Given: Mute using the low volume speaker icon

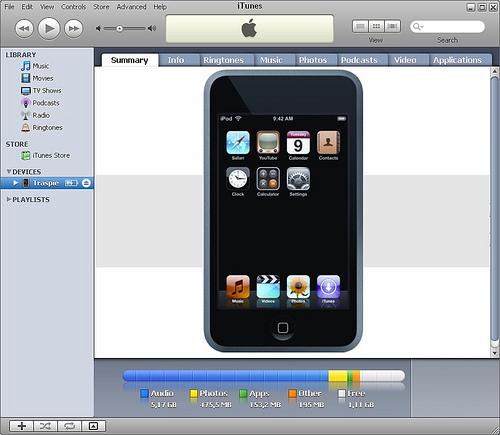Looking at the screenshot, I should click(99, 29).
